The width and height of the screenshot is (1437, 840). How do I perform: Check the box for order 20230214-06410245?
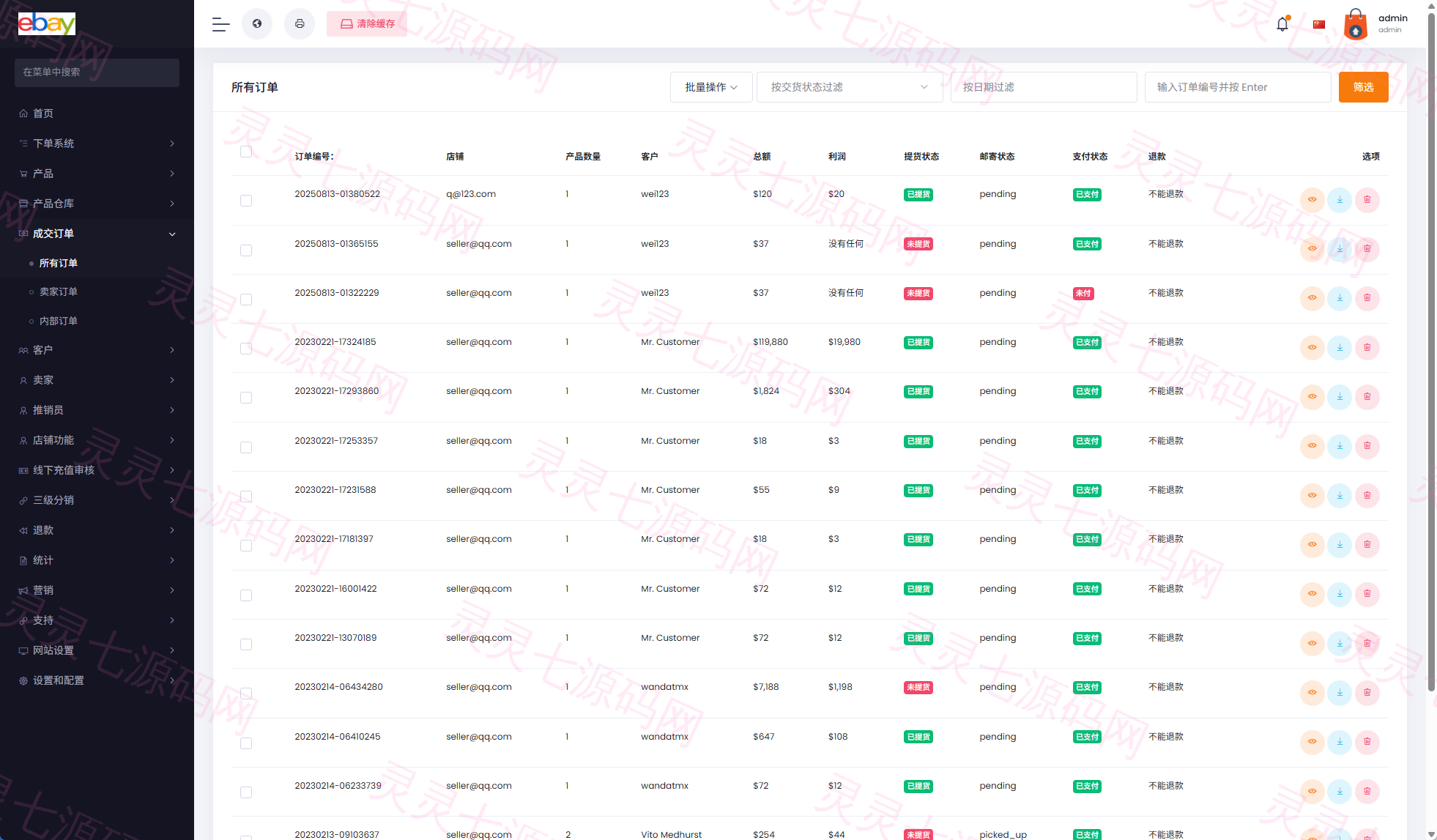tap(246, 743)
